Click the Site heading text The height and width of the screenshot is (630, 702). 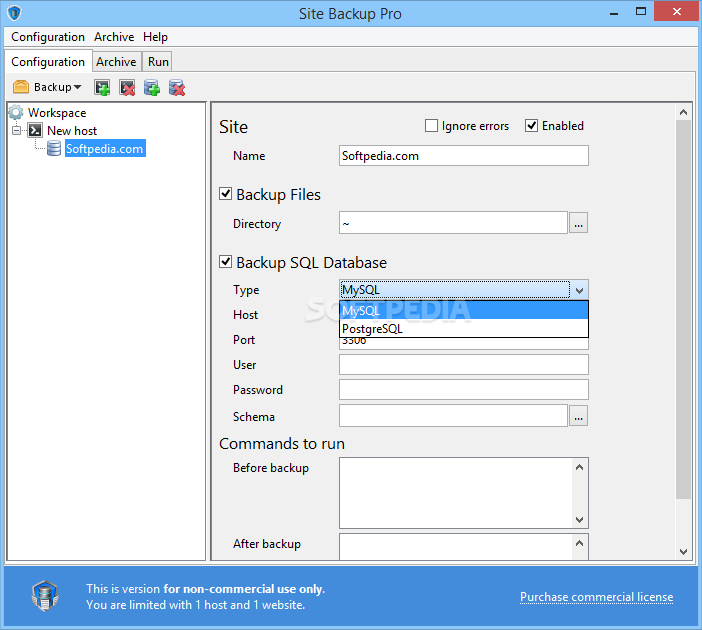(233, 127)
